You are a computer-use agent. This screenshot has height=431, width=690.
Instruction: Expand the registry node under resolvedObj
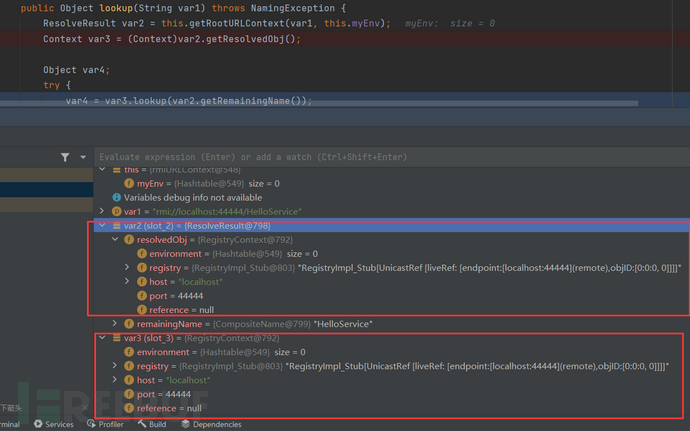[x=127, y=268]
